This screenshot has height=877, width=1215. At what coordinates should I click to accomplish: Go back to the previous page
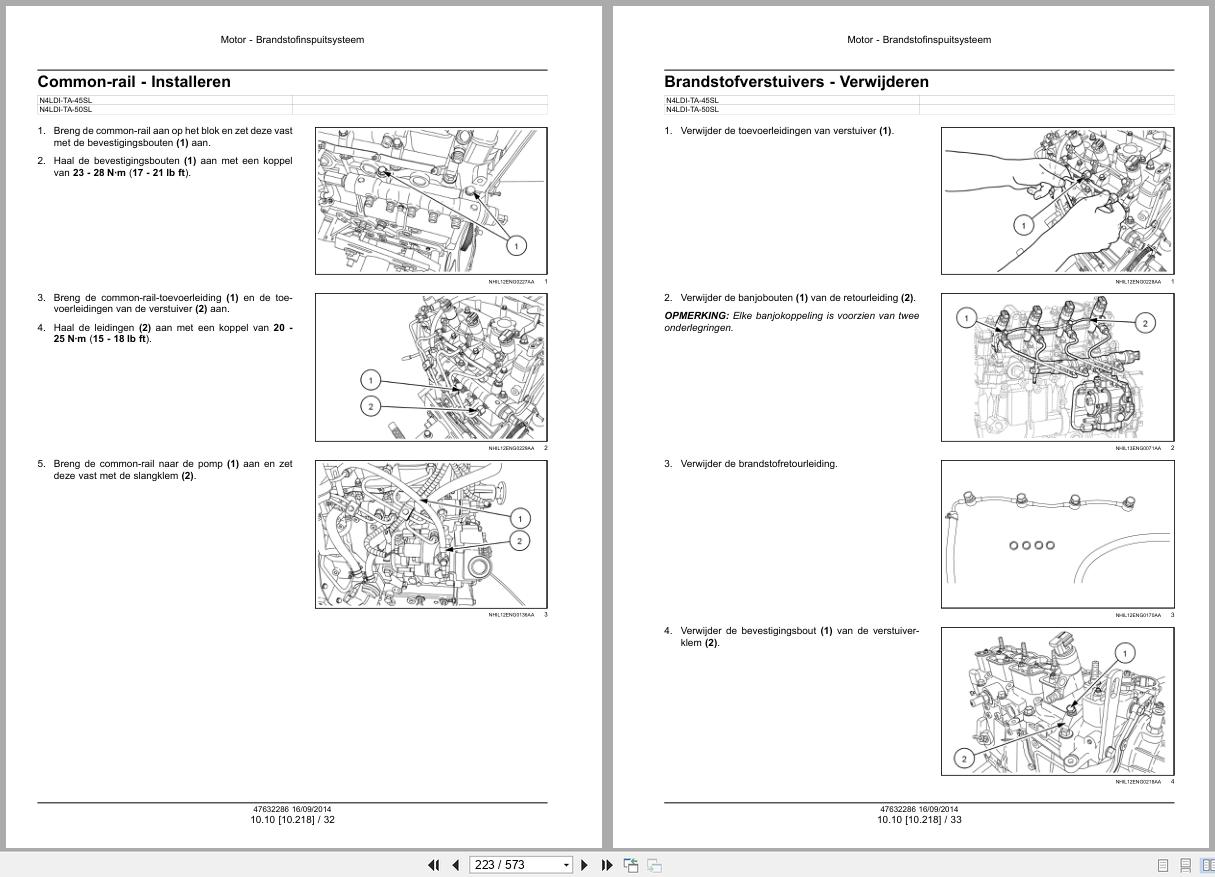[x=455, y=864]
